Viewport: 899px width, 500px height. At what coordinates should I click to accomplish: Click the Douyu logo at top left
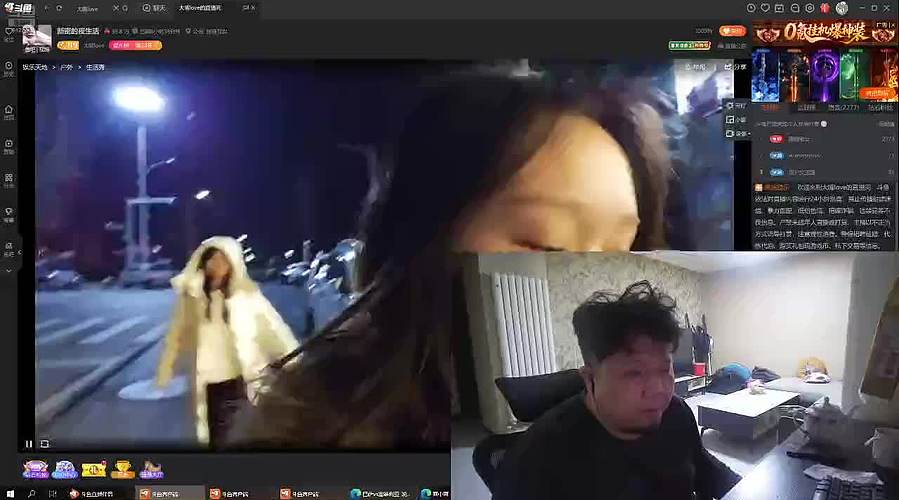(x=18, y=8)
